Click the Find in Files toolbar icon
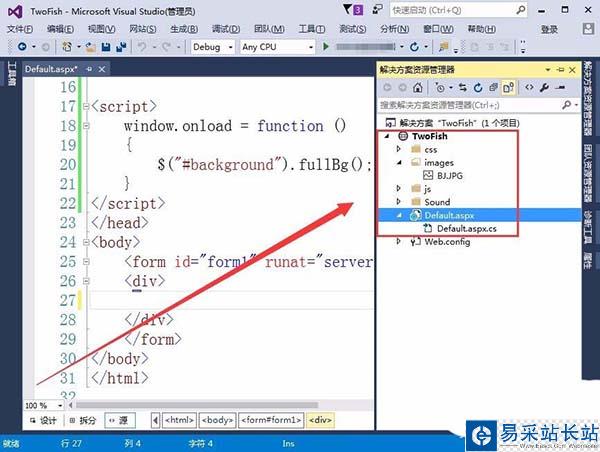 (443, 47)
